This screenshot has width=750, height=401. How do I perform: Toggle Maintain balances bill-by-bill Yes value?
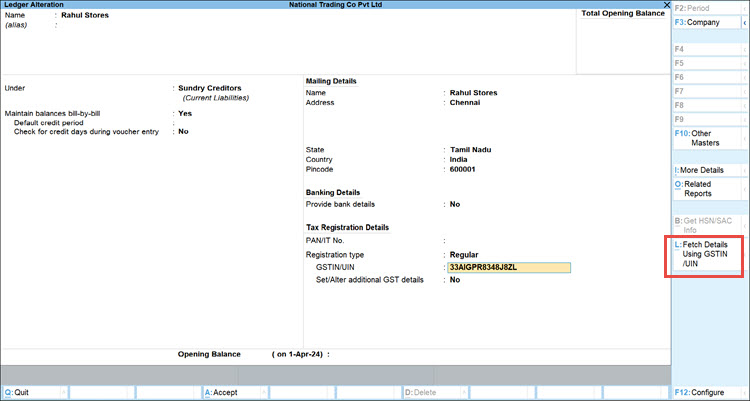(184, 114)
